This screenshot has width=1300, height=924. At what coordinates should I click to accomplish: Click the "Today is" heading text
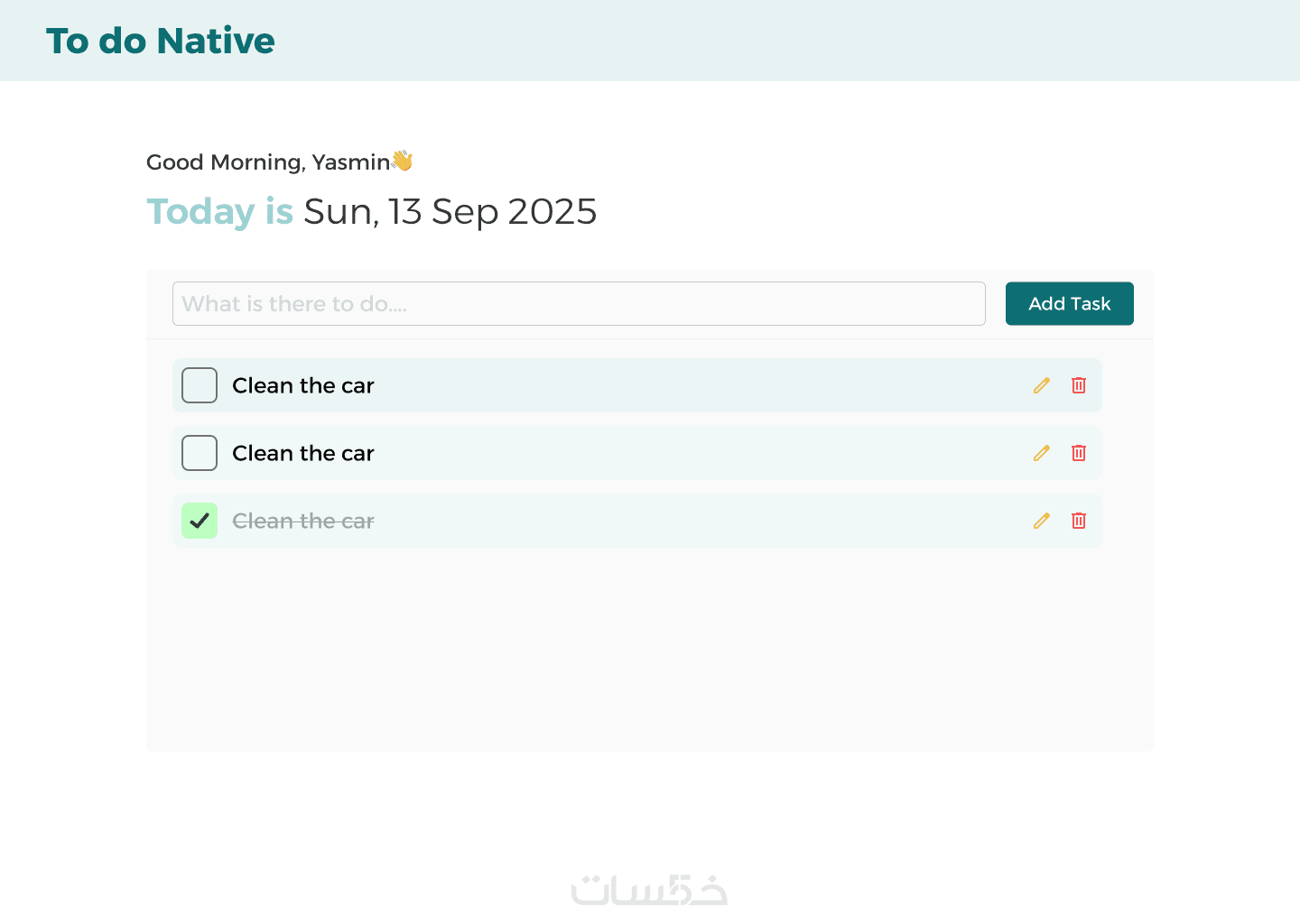tap(220, 212)
